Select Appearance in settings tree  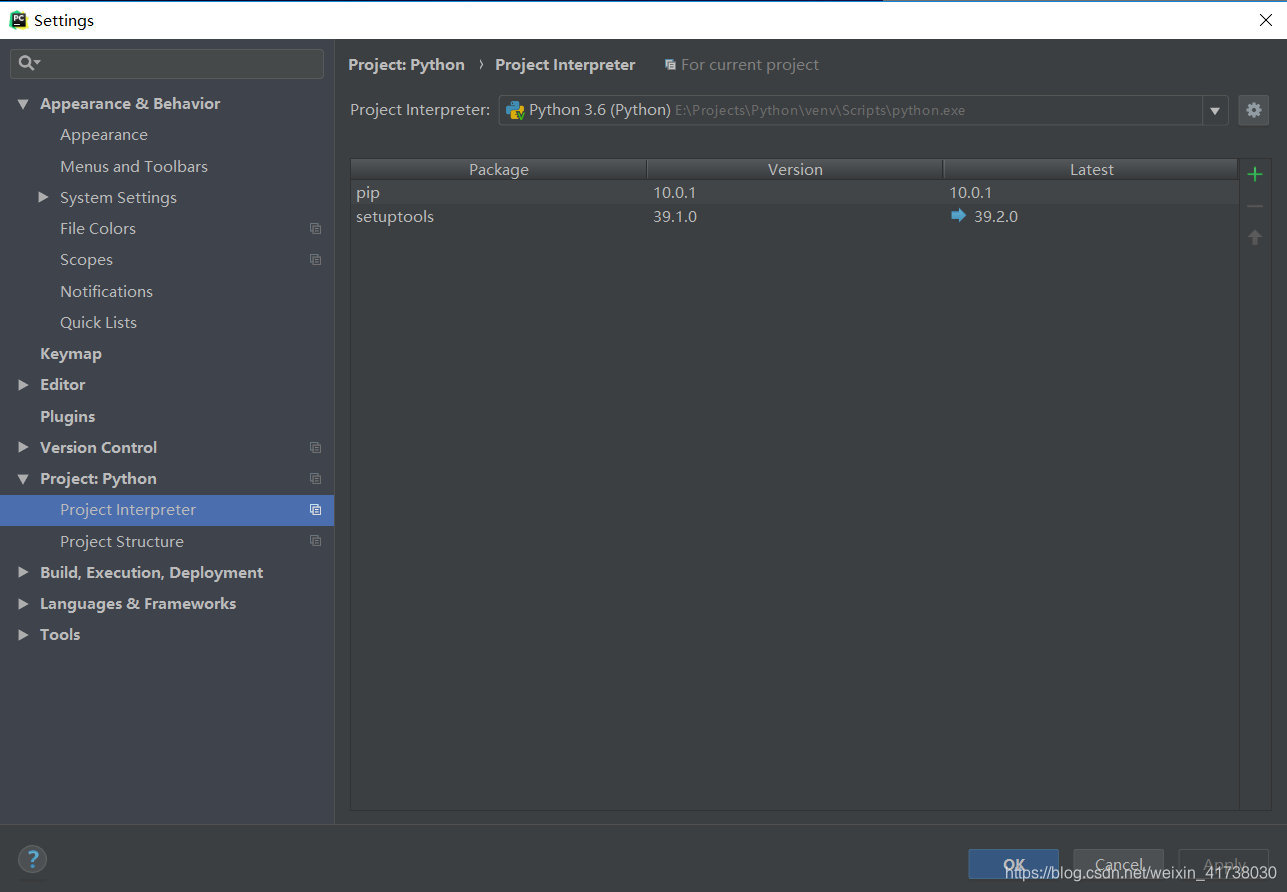[104, 135]
